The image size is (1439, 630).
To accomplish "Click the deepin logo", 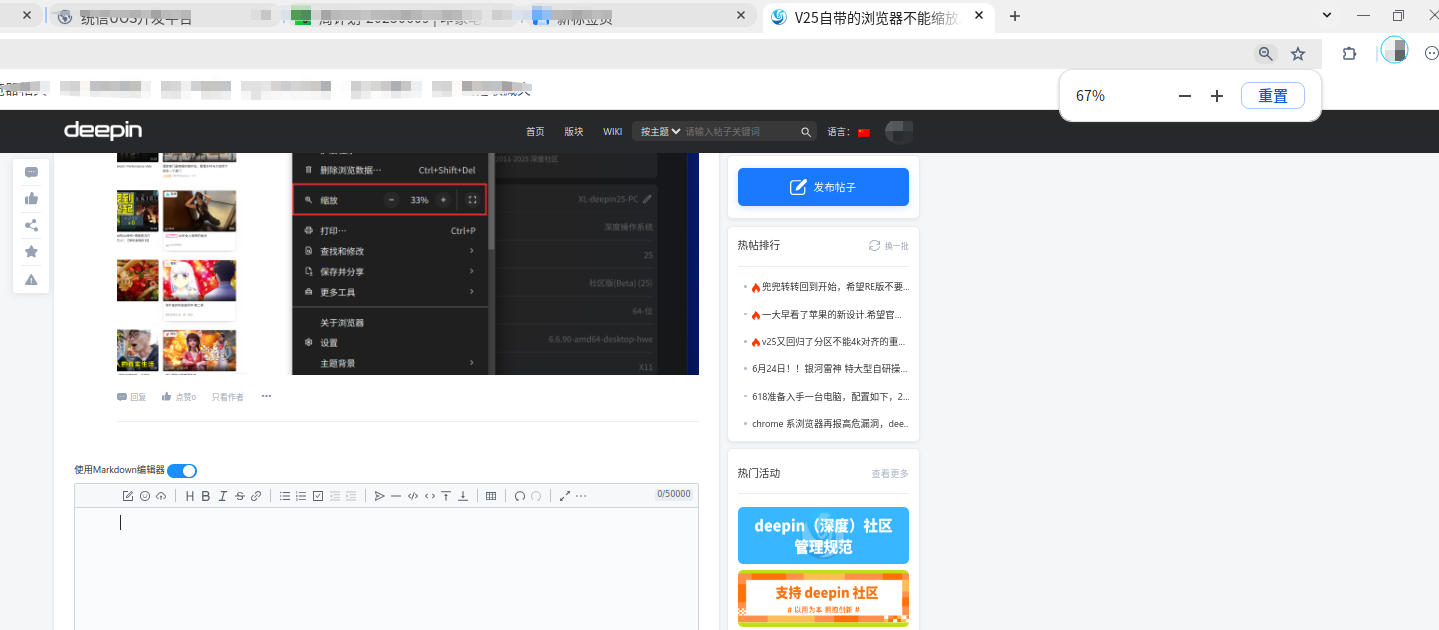I will (103, 131).
